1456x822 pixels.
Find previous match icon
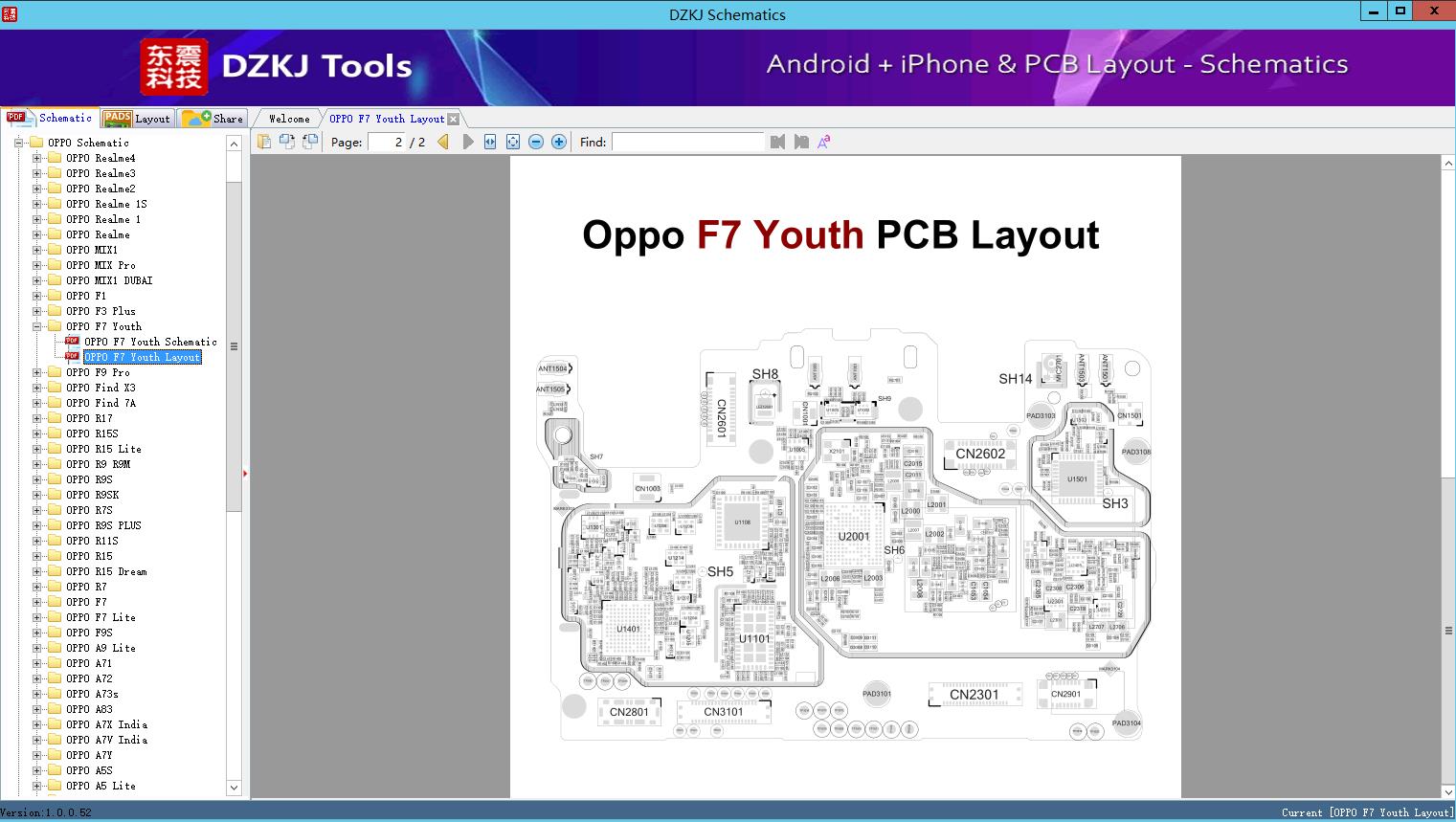[x=777, y=142]
